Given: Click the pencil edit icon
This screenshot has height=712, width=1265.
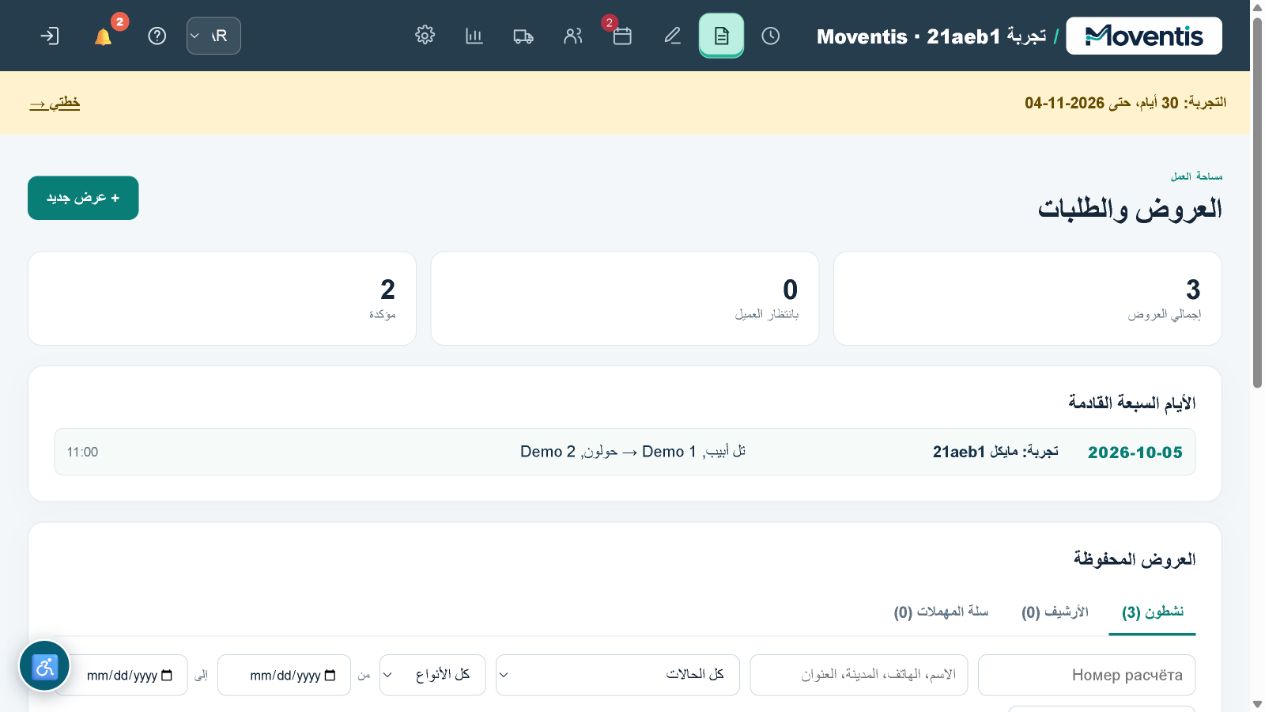Looking at the screenshot, I should [672, 36].
